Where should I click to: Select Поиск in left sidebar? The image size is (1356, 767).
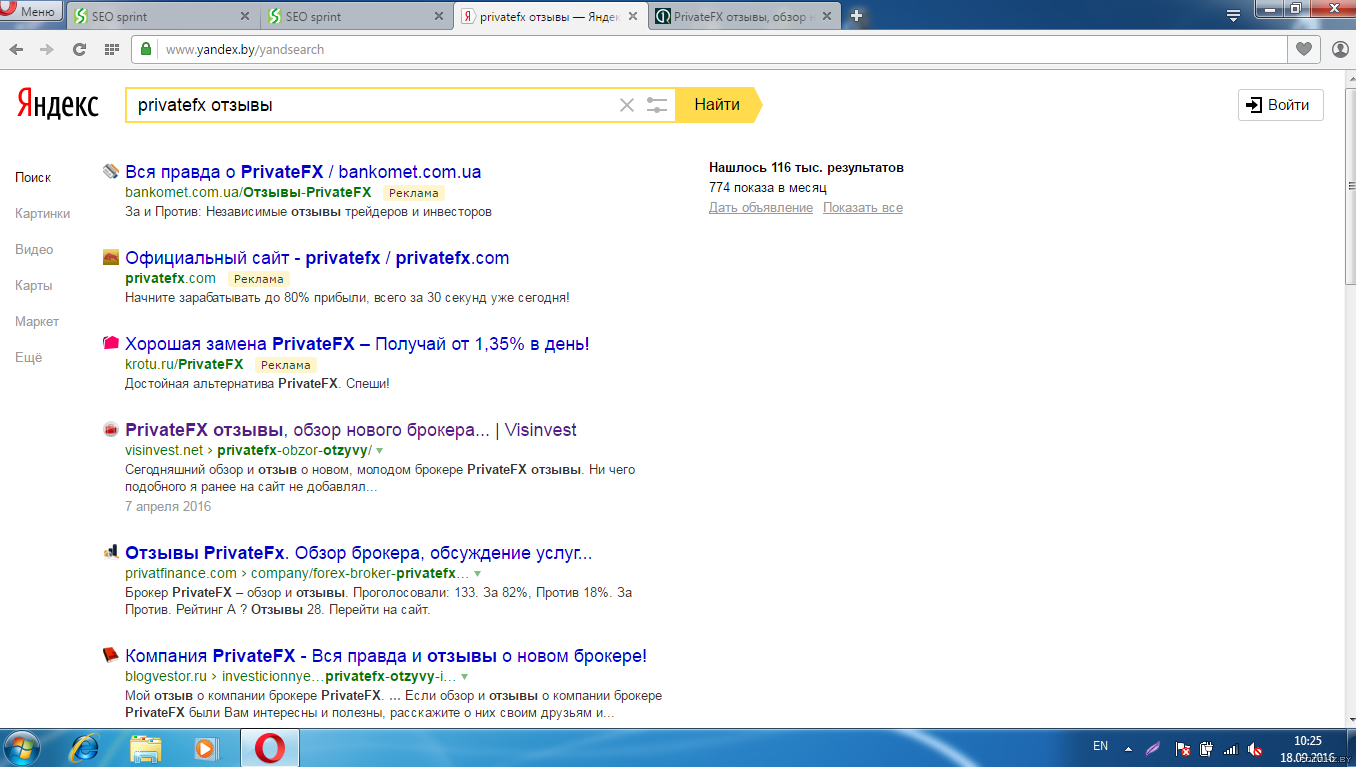pyautogui.click(x=33, y=177)
